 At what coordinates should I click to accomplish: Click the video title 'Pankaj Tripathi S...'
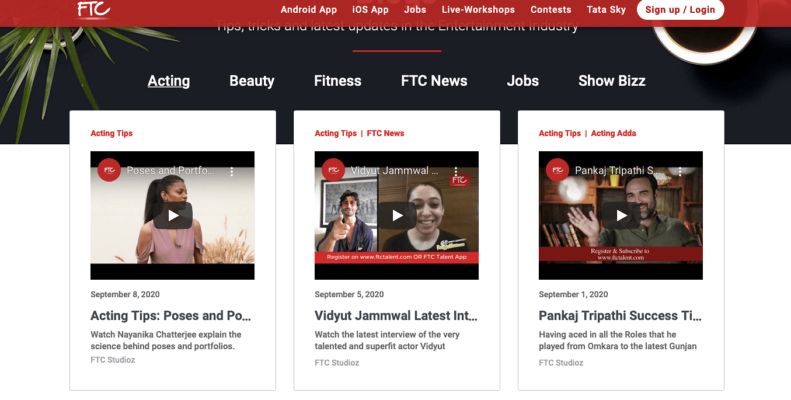[618, 171]
